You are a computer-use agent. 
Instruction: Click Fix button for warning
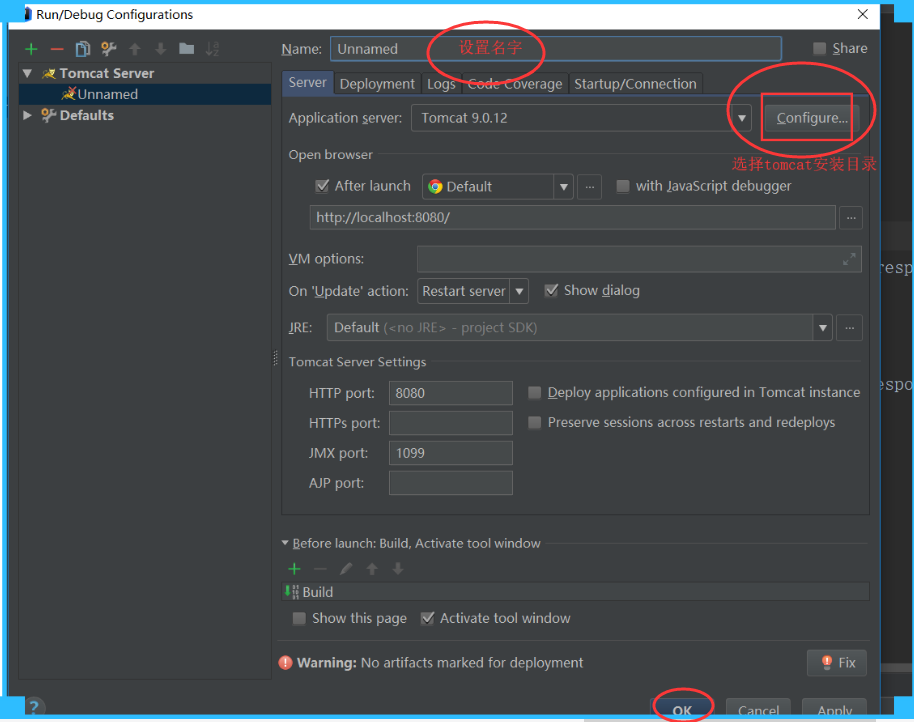click(837, 663)
